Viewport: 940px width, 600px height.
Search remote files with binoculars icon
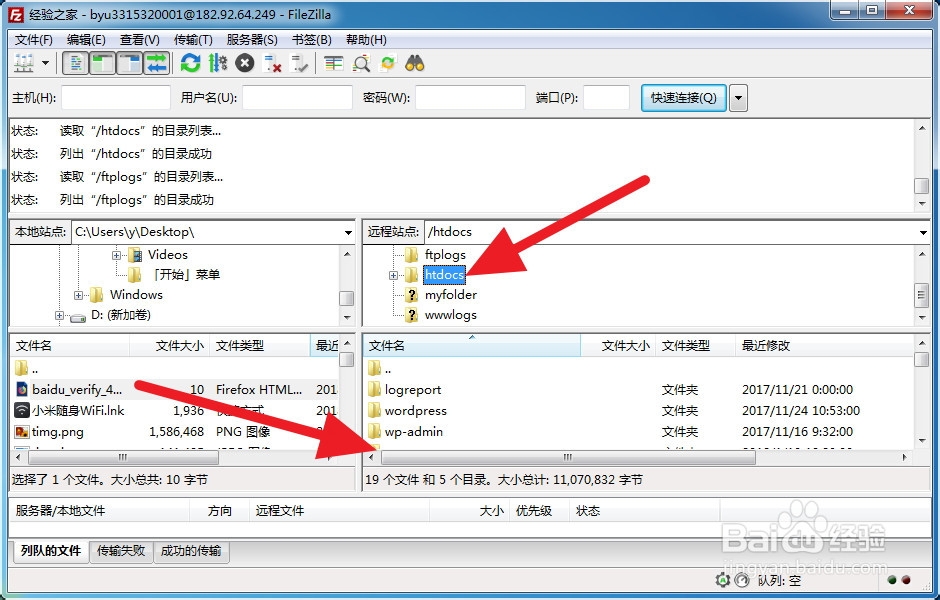tap(415, 63)
